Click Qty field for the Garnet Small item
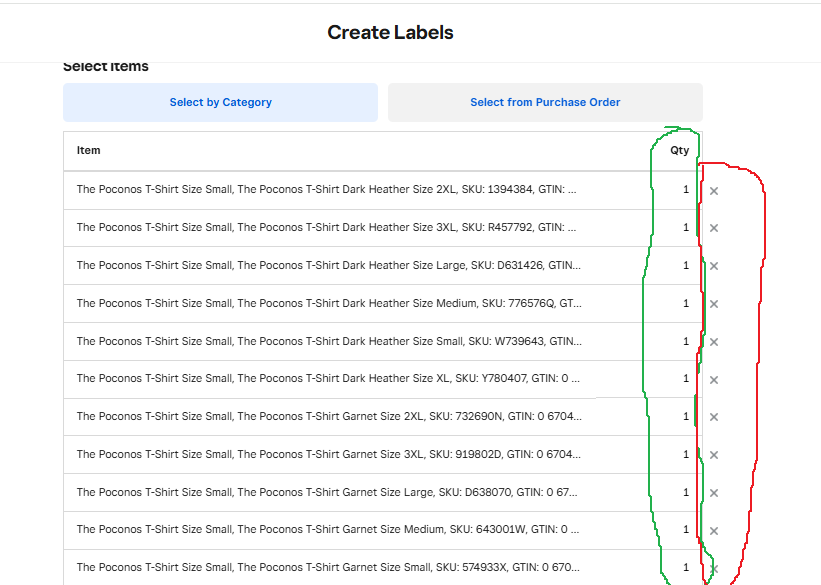The height and width of the screenshot is (585, 821). (685, 568)
